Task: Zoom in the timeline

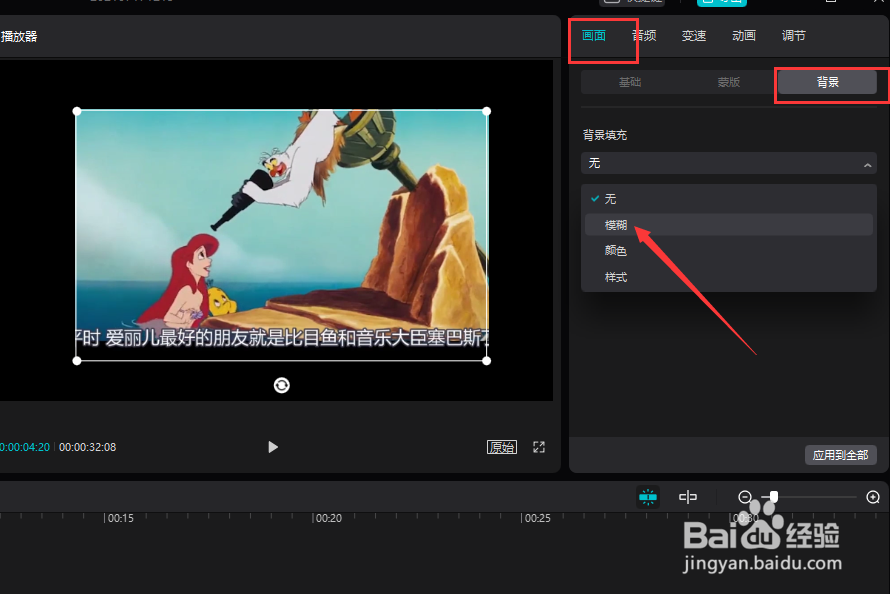Action: pos(873,498)
